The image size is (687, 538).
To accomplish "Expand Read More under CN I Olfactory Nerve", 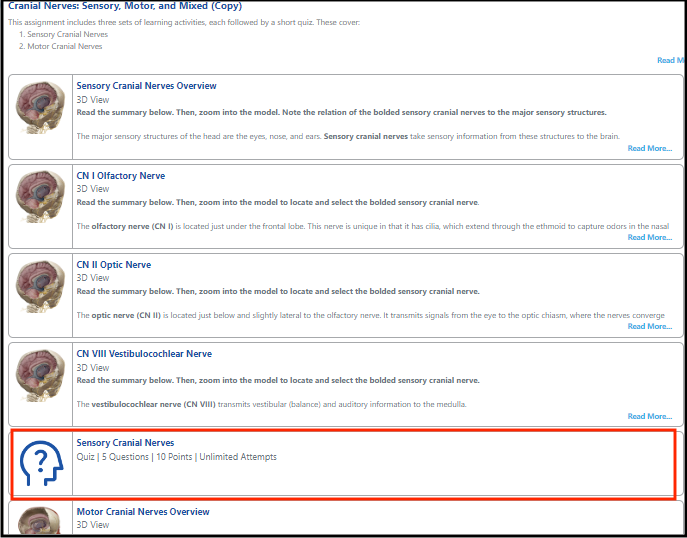I will tap(649, 237).
